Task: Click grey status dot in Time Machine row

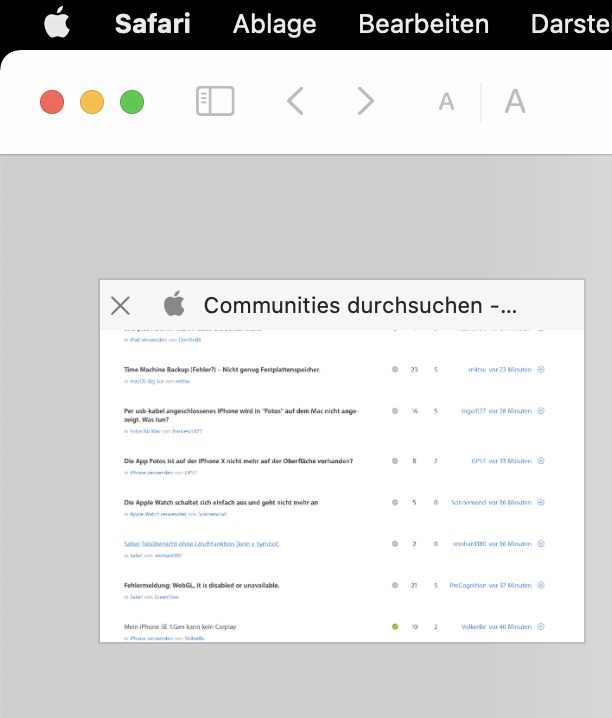Action: pyautogui.click(x=395, y=369)
